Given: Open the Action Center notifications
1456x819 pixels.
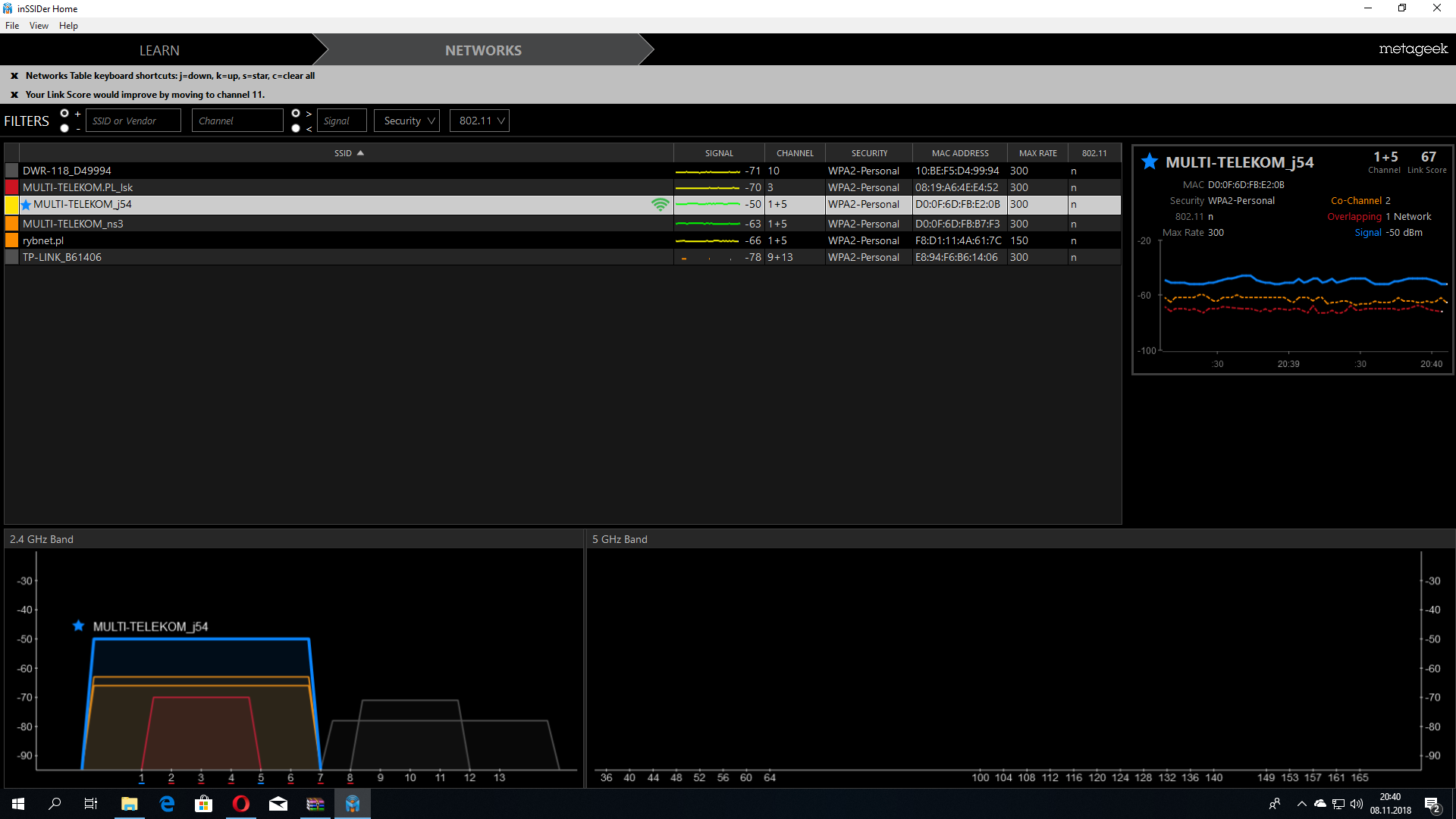Looking at the screenshot, I should tap(1432, 804).
